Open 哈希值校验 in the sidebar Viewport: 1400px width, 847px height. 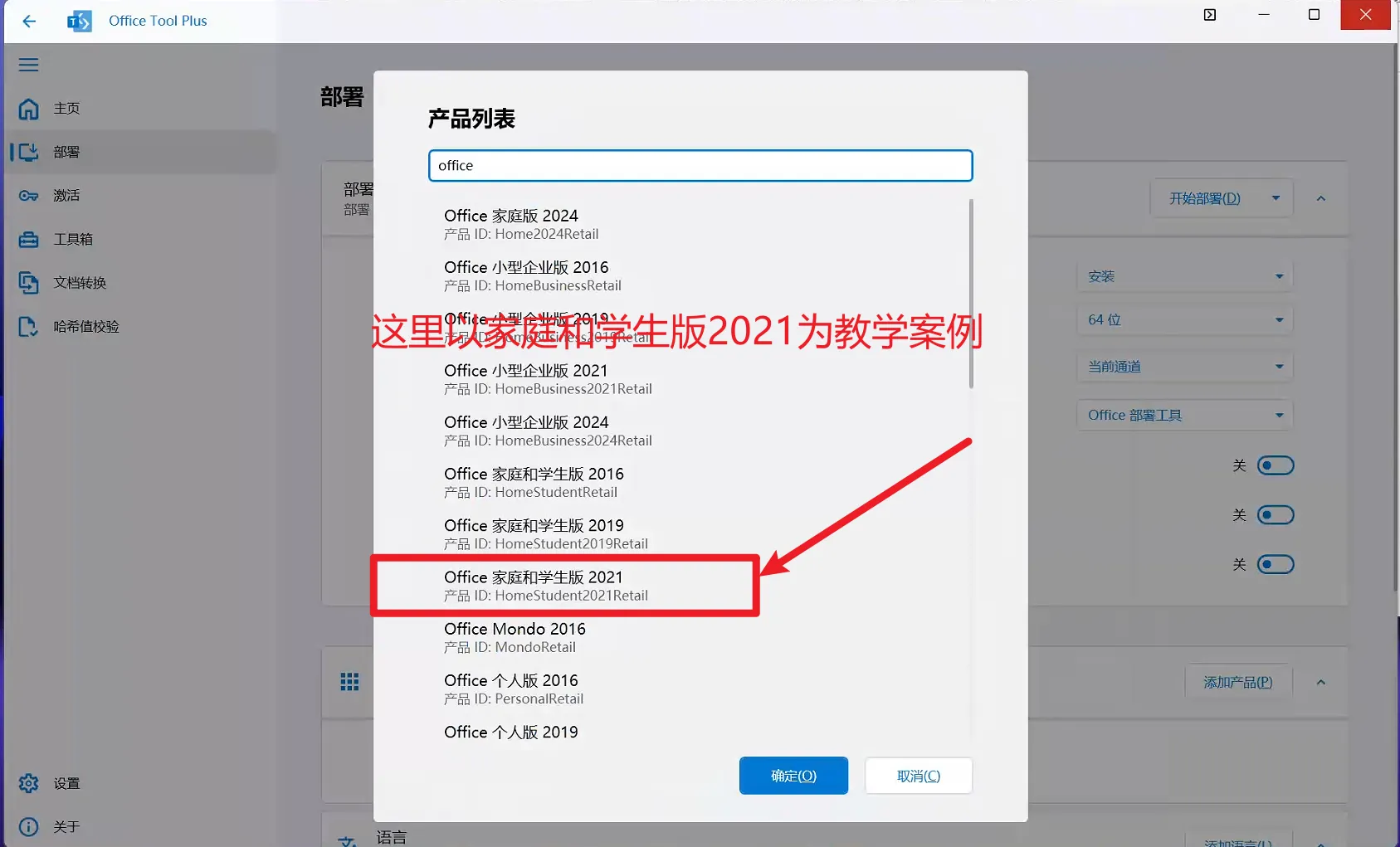point(141,327)
